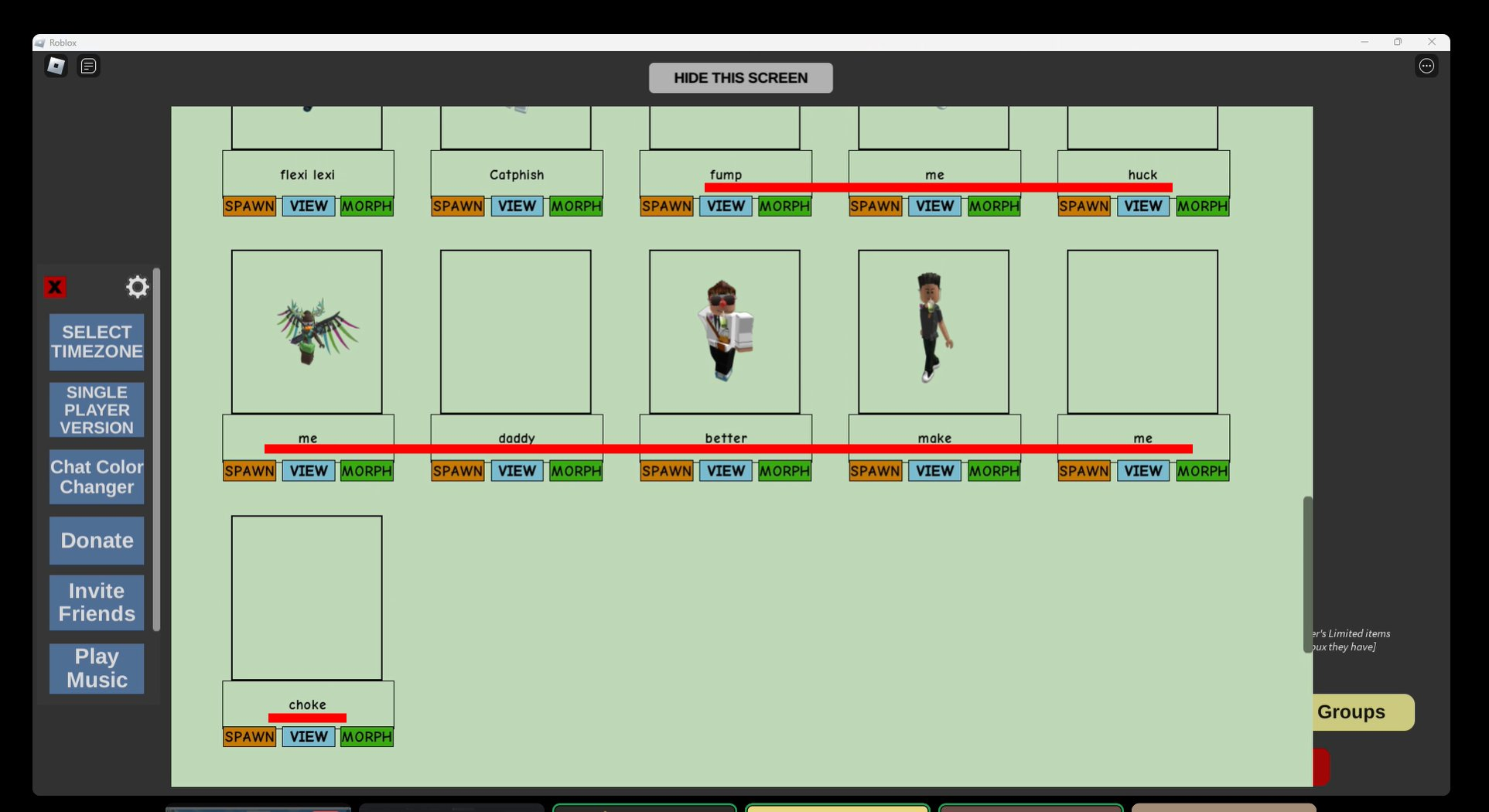View the Catphish outfit

pyautogui.click(x=517, y=206)
